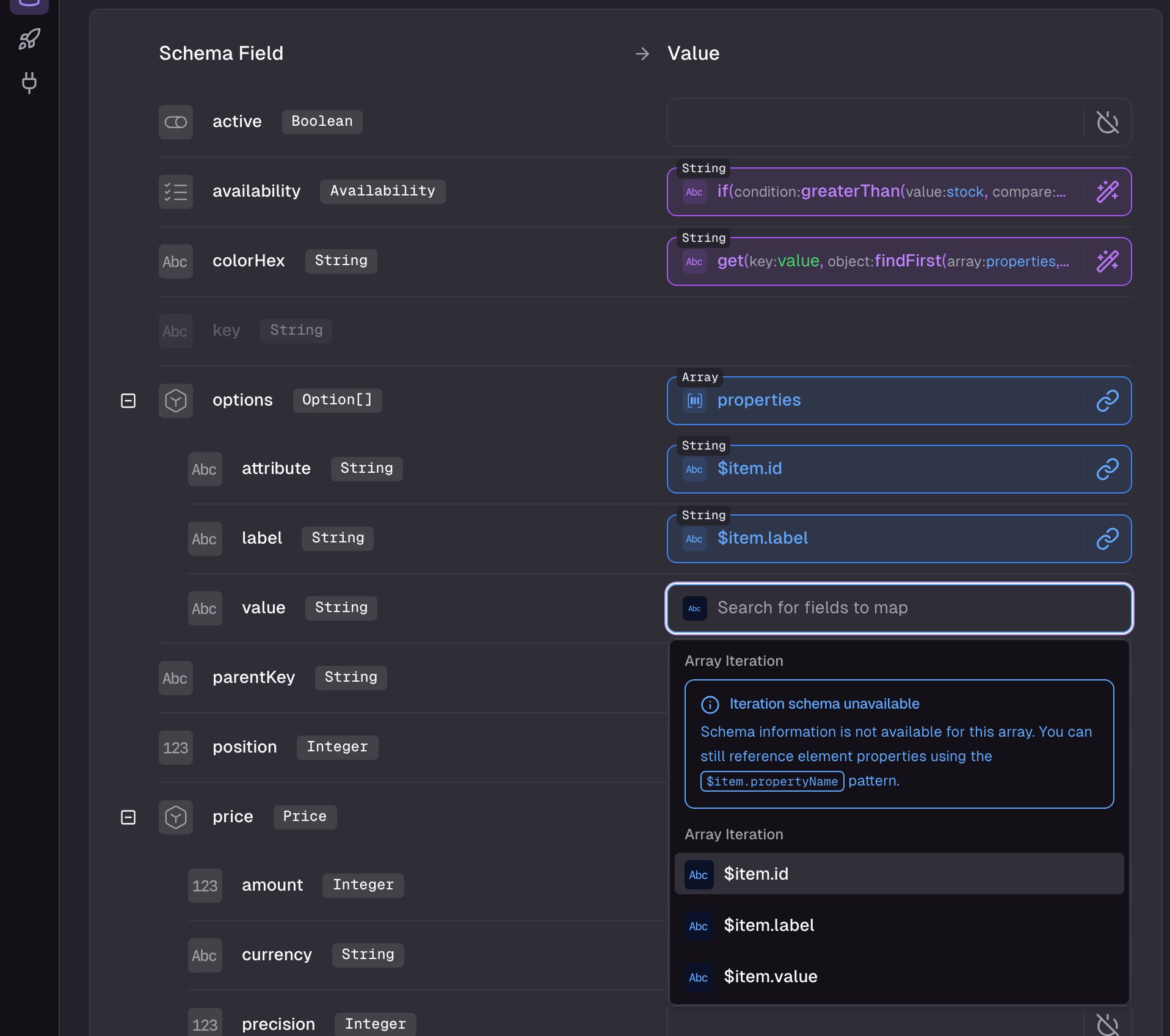Click the object cube icon beside options
Image resolution: width=1170 pixels, height=1036 pixels.
coord(176,401)
